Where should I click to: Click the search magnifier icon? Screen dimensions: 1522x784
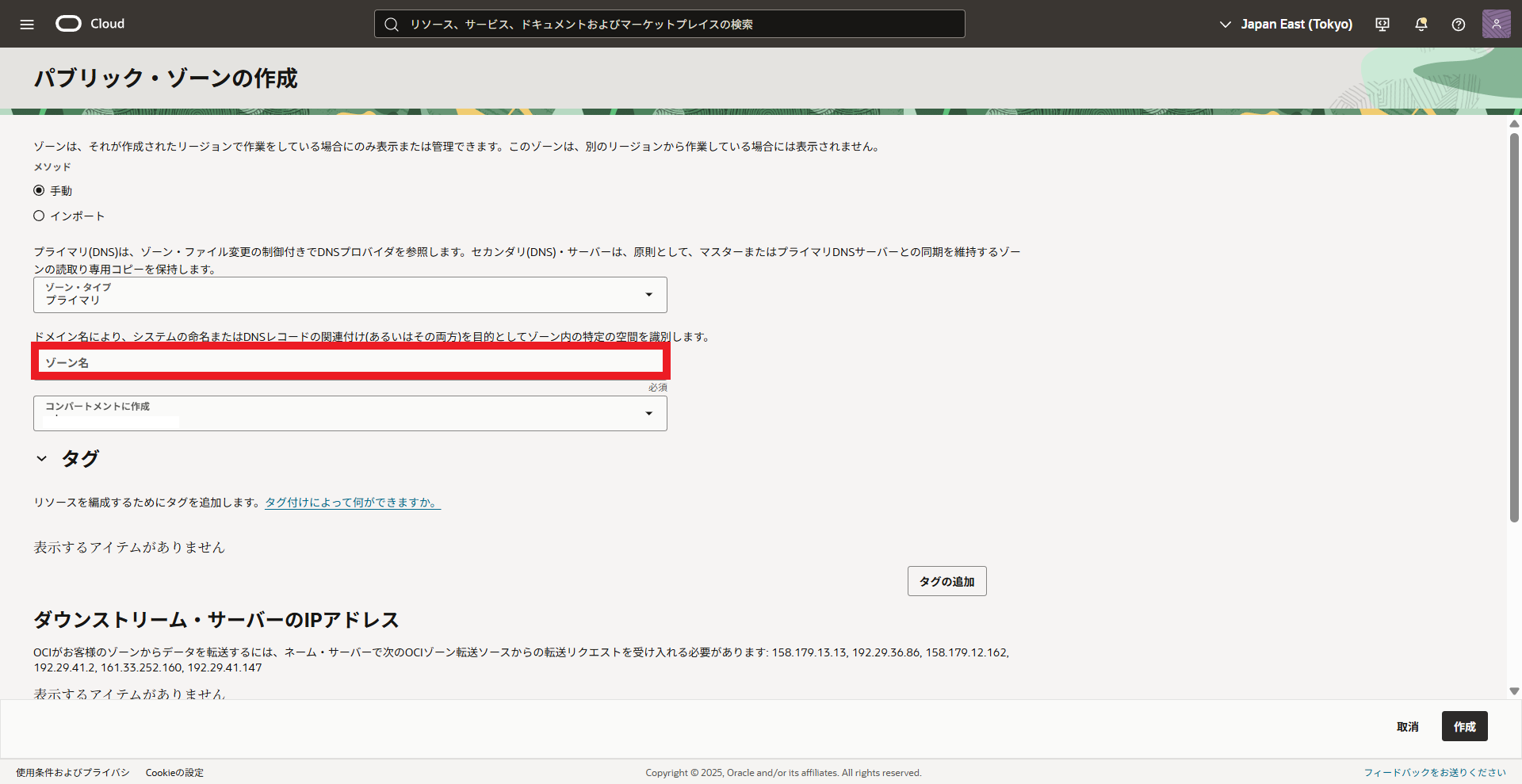pos(392,25)
